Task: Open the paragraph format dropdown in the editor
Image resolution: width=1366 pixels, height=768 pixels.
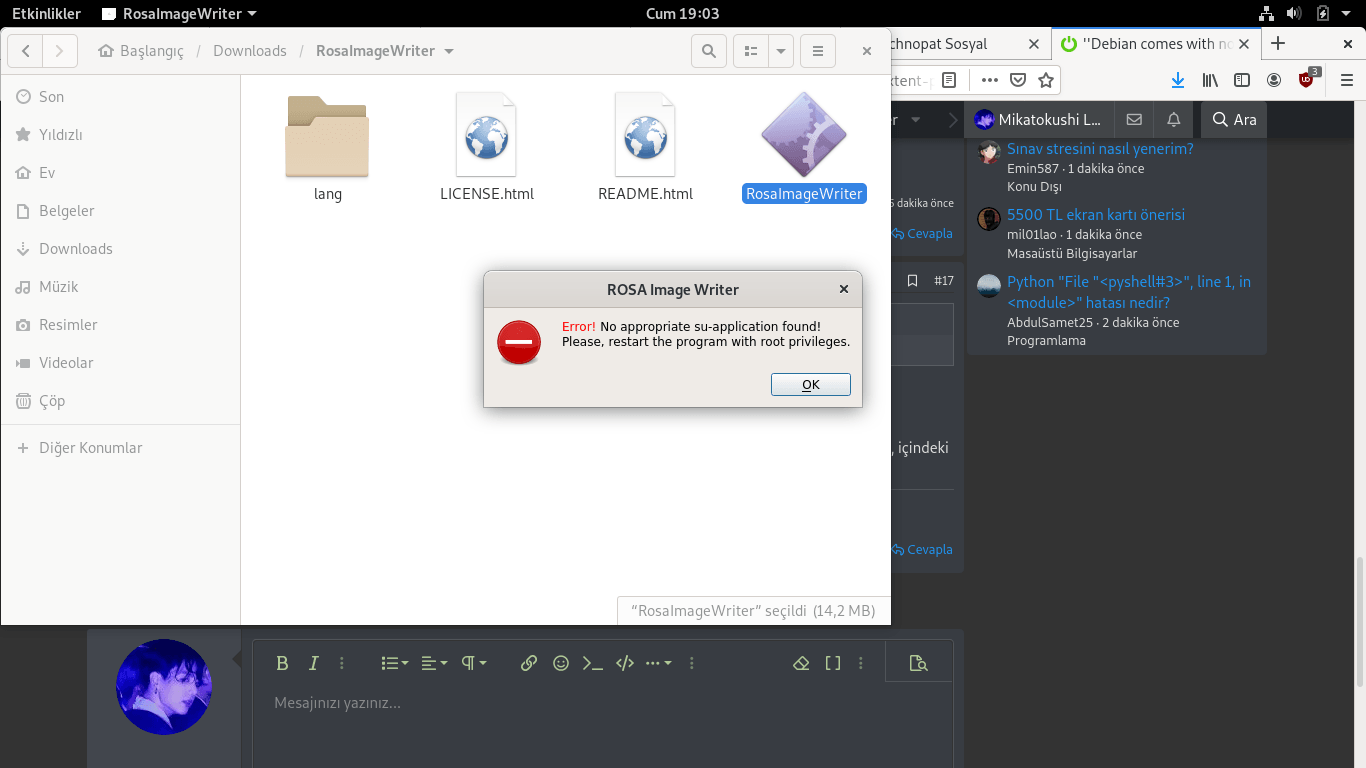Action: (x=473, y=663)
